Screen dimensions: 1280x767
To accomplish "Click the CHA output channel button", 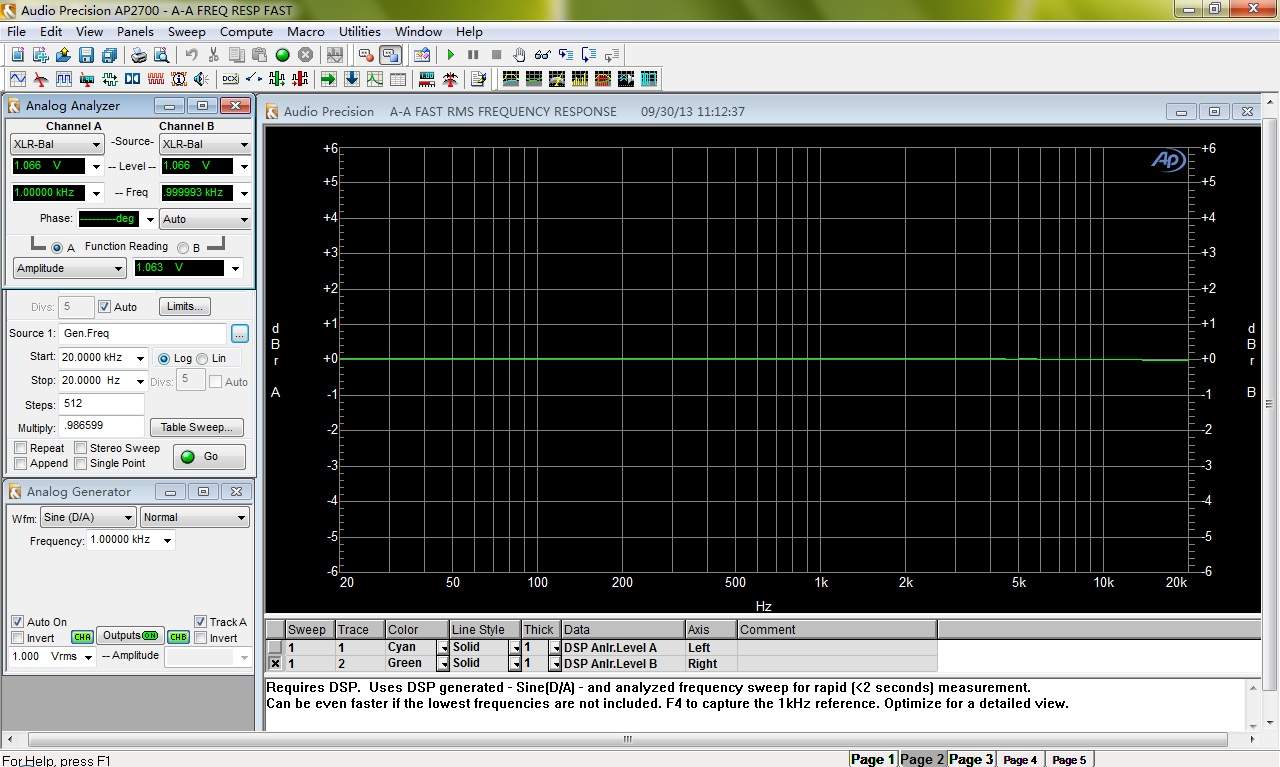I will click(x=82, y=637).
